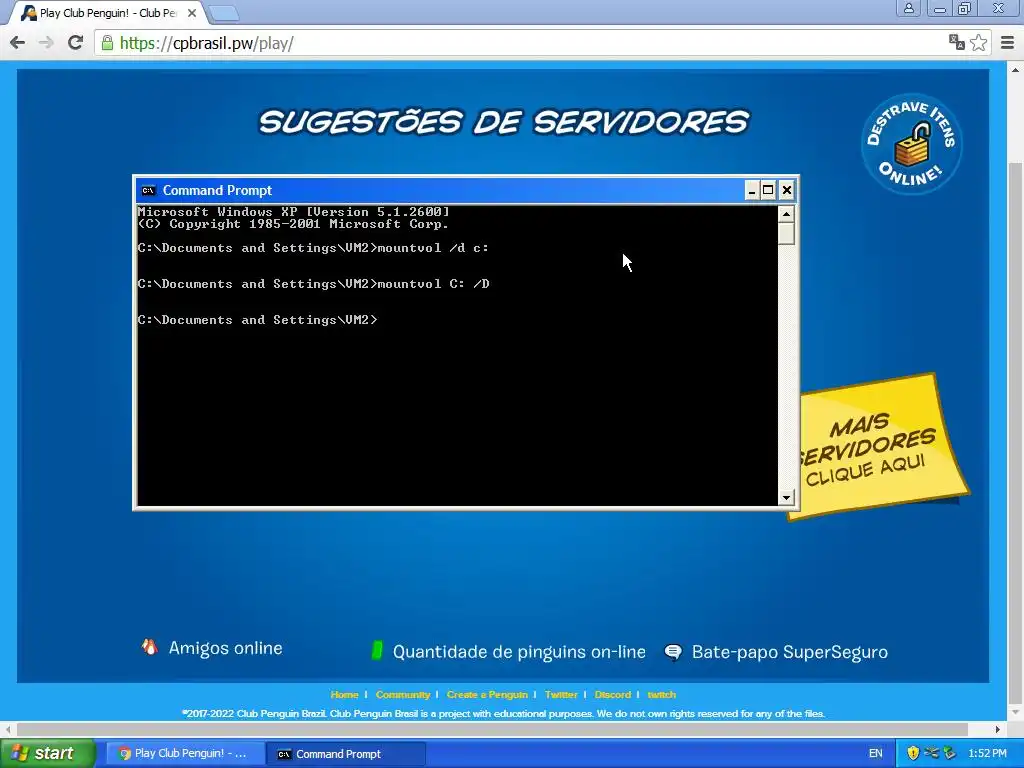
Task: Open the Create a Penguin link
Action: 487,694
